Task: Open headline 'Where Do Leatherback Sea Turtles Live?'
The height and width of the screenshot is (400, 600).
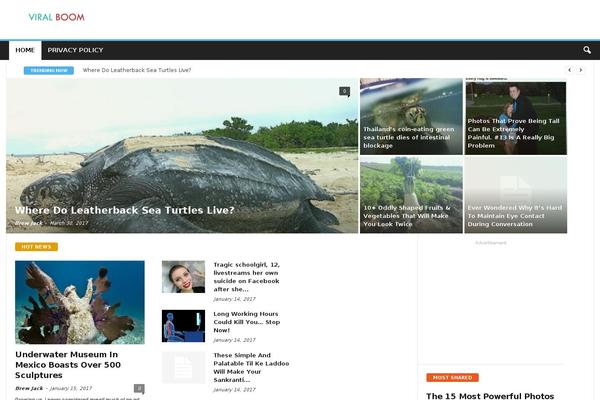Action: click(x=124, y=210)
